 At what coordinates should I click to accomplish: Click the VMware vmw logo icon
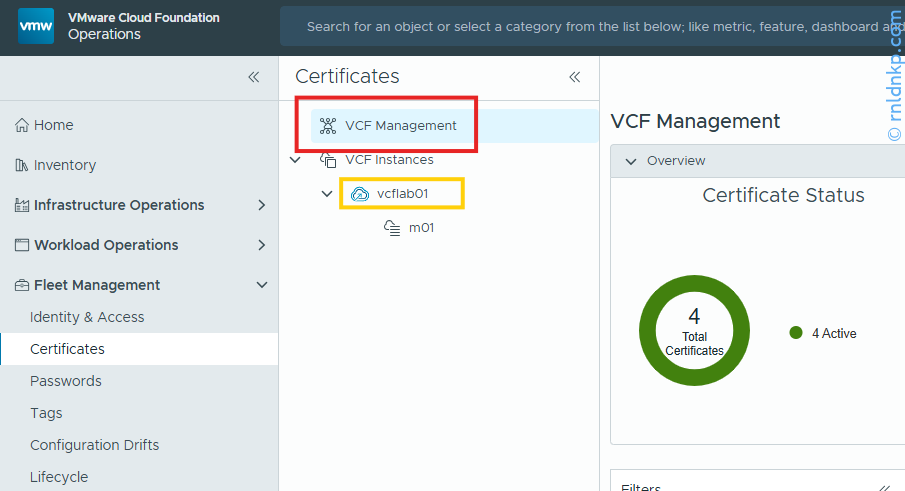[36, 26]
